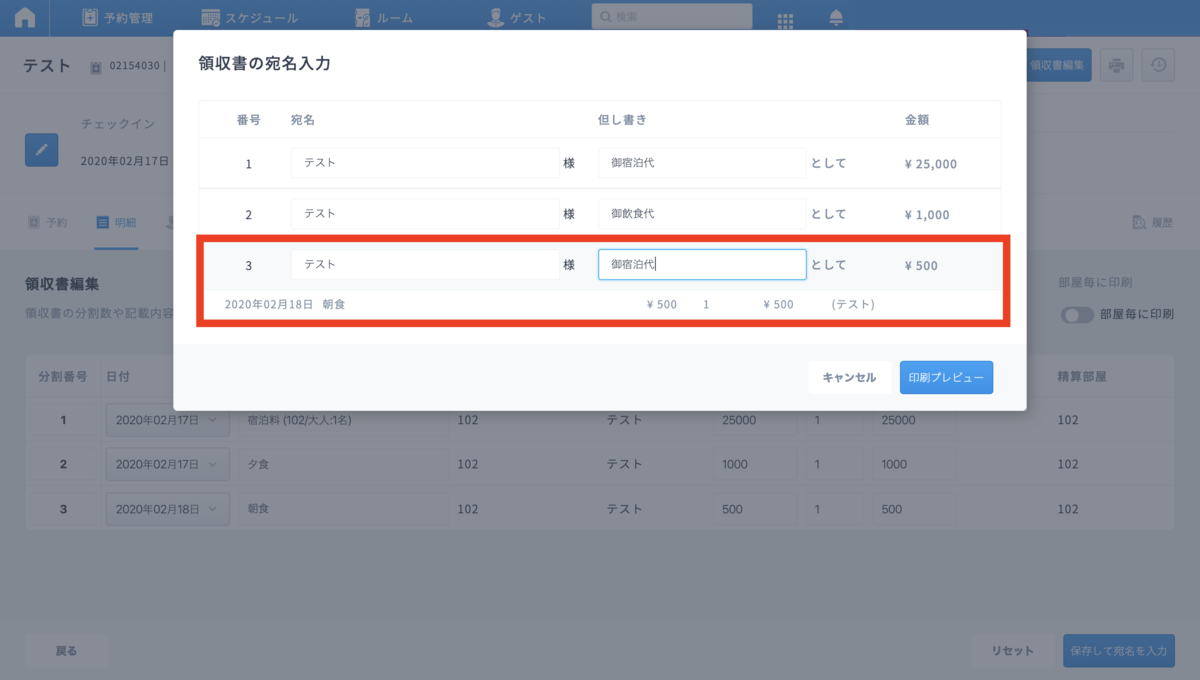Click the 履歴 history icon
The height and width of the screenshot is (680, 1200).
click(1152, 223)
